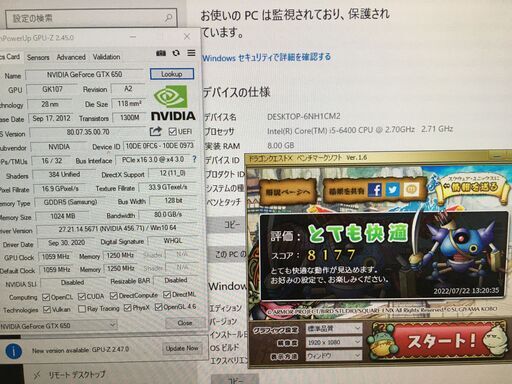Click the Shaders value 384 Unified
This screenshot has width=512, height=384.
[x=64, y=174]
